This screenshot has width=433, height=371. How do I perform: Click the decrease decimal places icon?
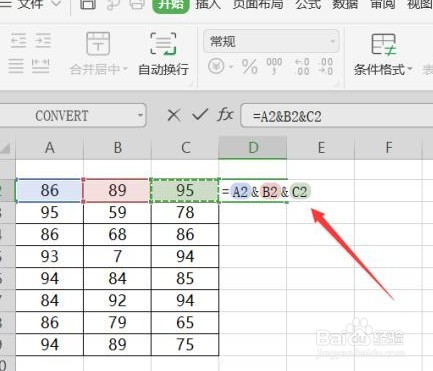[325, 66]
